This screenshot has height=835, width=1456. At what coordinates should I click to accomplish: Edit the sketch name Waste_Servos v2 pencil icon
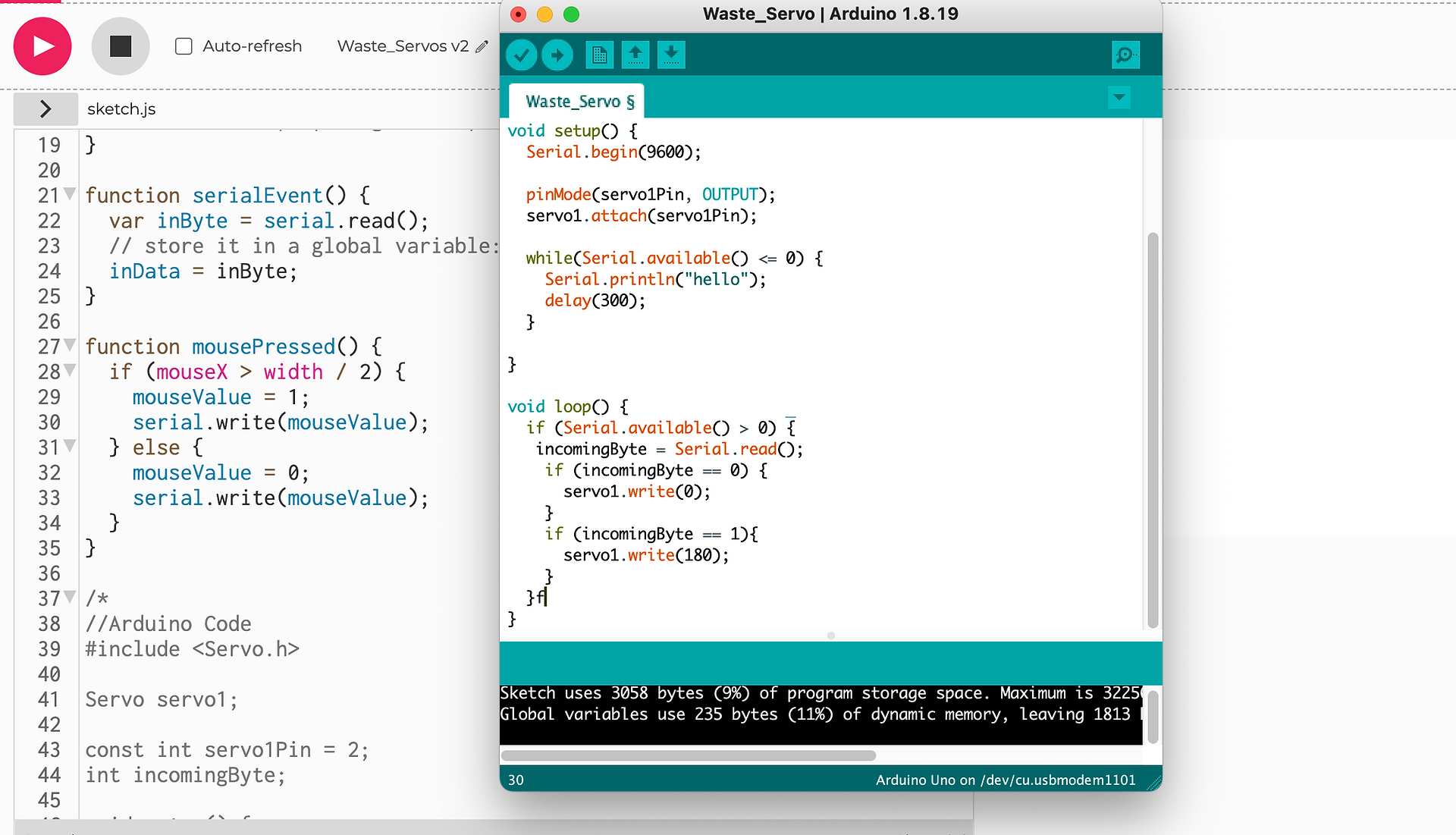click(x=482, y=46)
